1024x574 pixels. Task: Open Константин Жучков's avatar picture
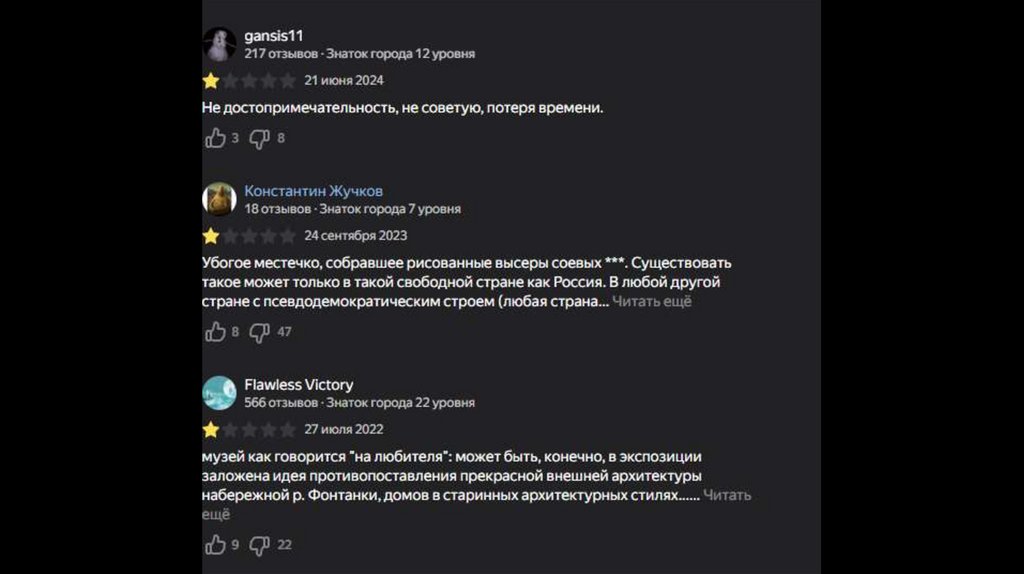(220, 199)
